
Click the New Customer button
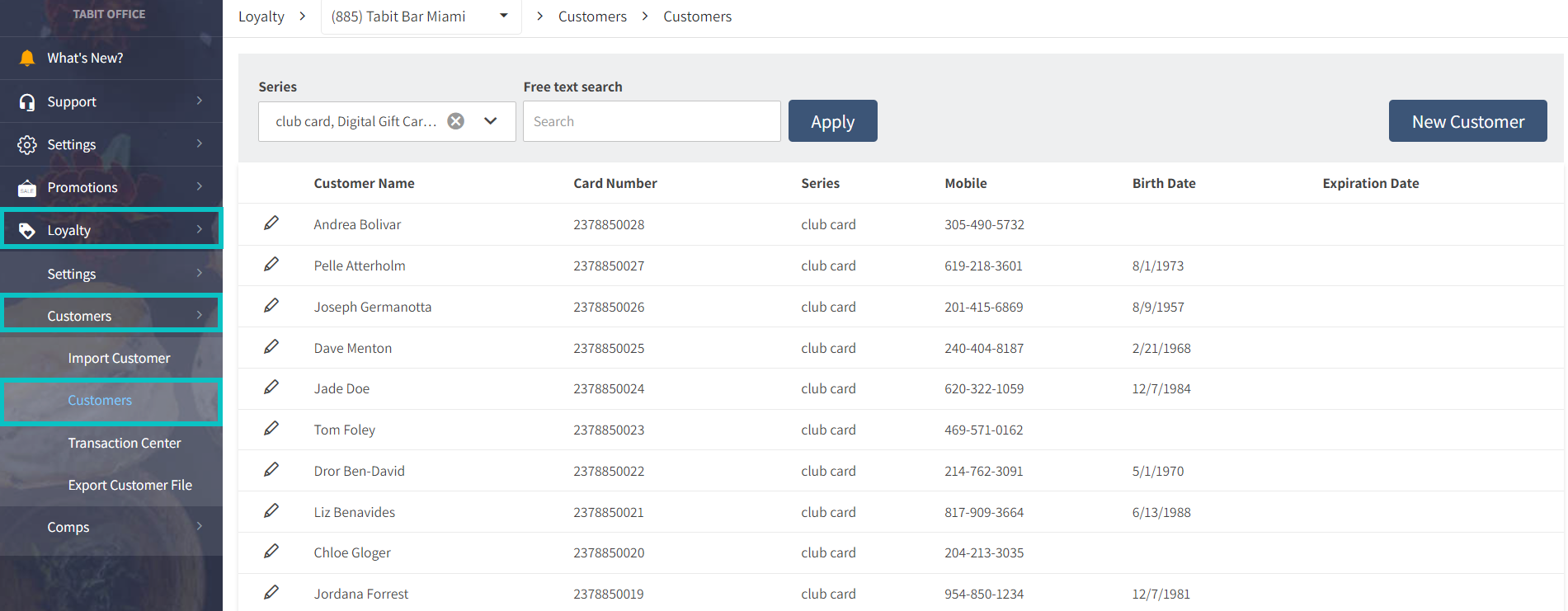(x=1467, y=121)
